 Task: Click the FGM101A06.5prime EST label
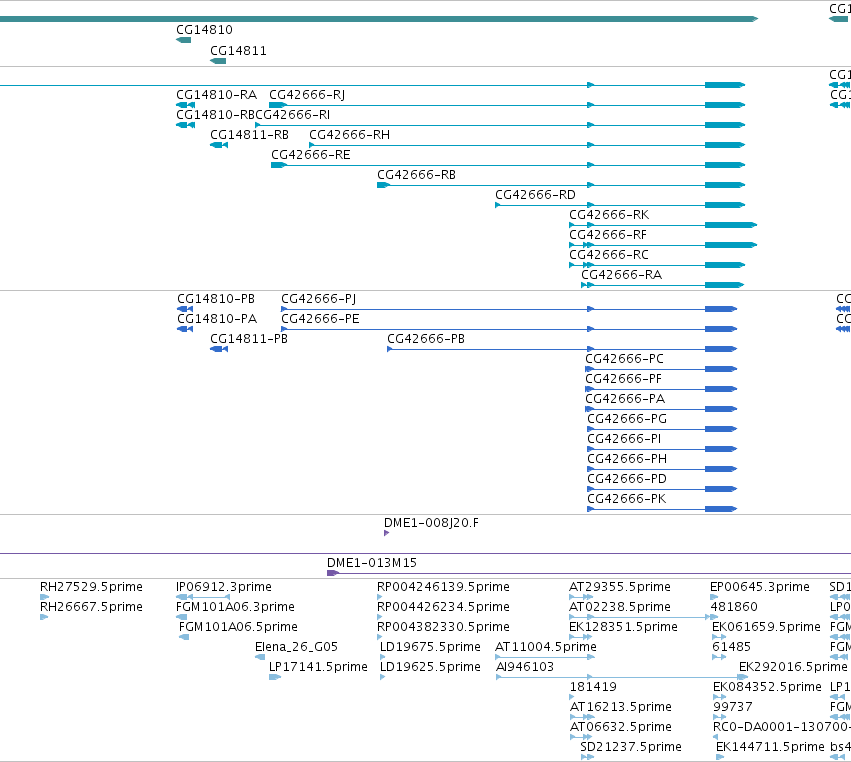point(238,627)
